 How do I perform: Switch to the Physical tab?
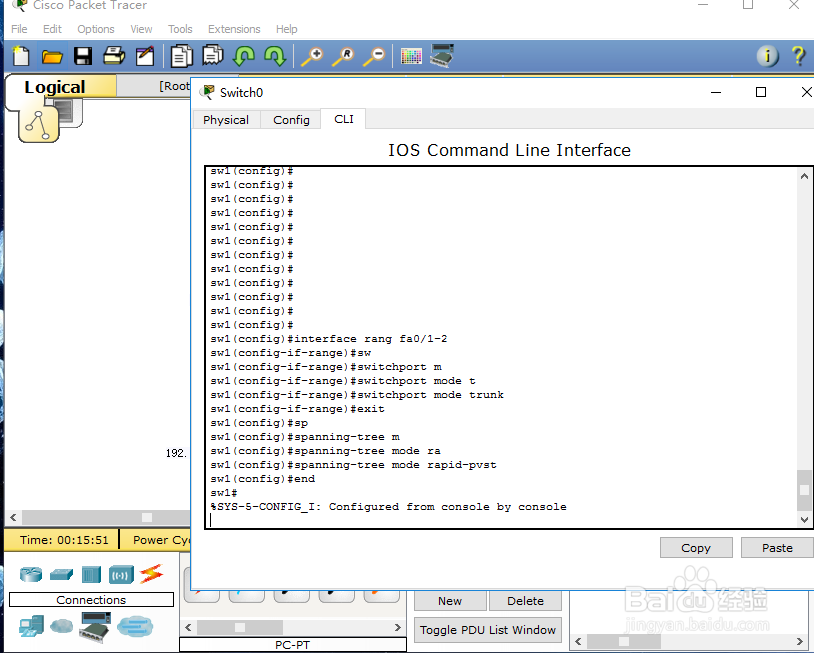(226, 119)
